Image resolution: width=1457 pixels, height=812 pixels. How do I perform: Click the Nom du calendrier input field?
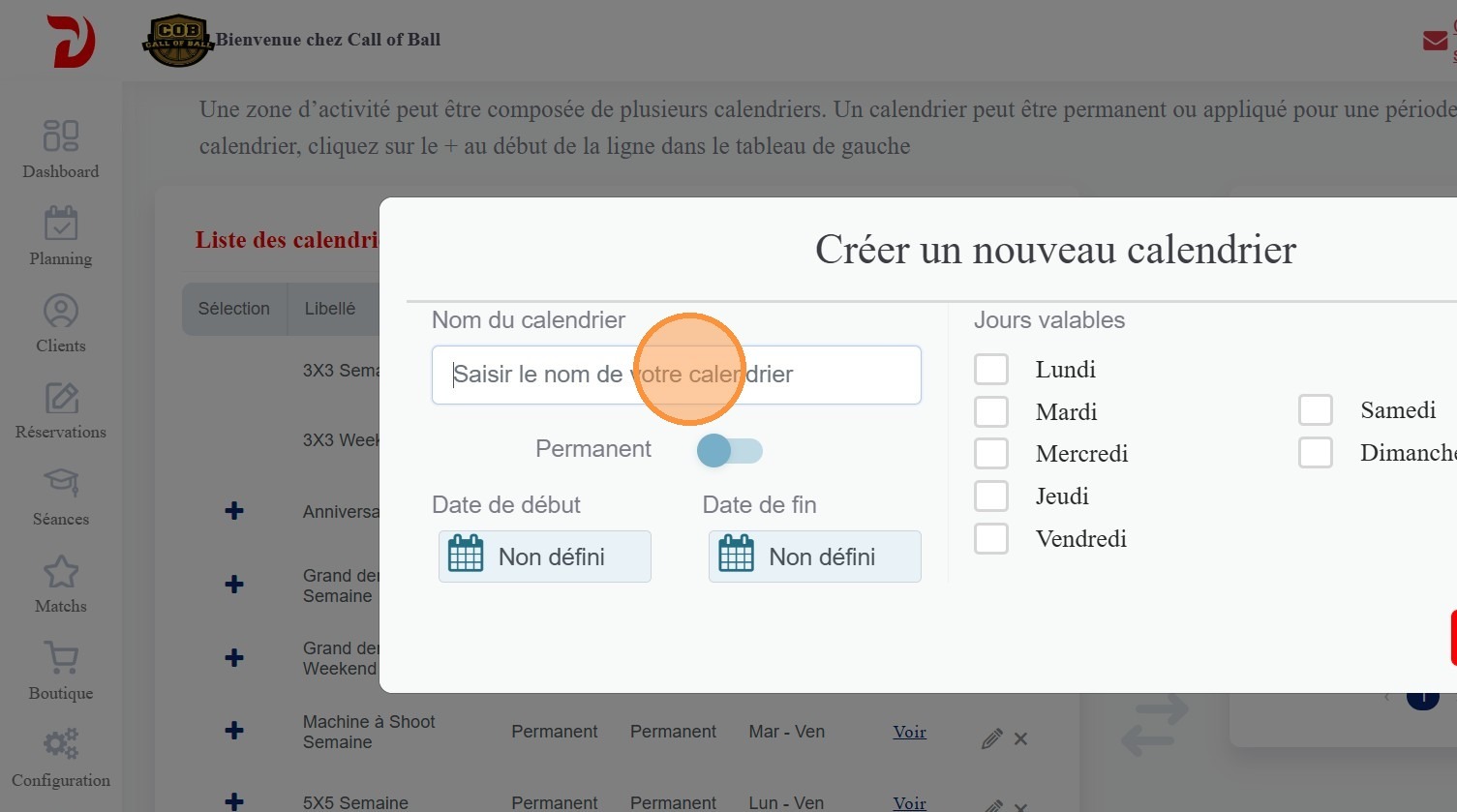pyautogui.click(x=676, y=375)
